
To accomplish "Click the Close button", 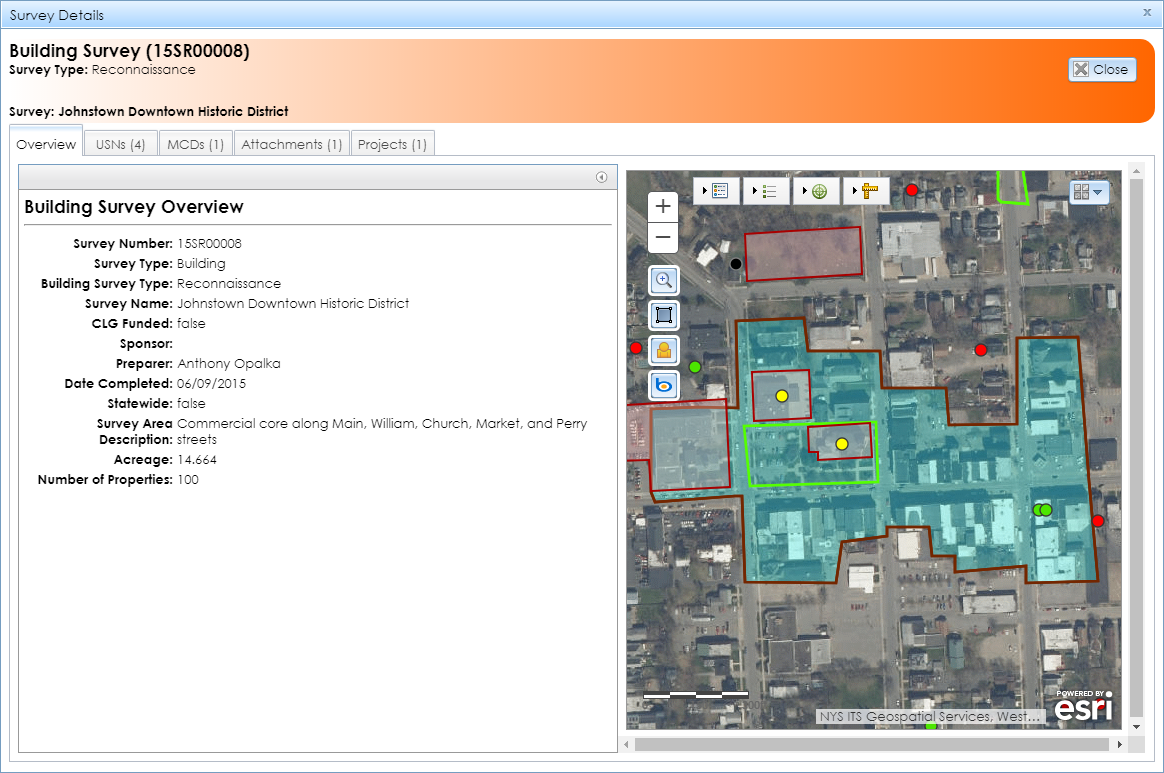I will point(1102,69).
